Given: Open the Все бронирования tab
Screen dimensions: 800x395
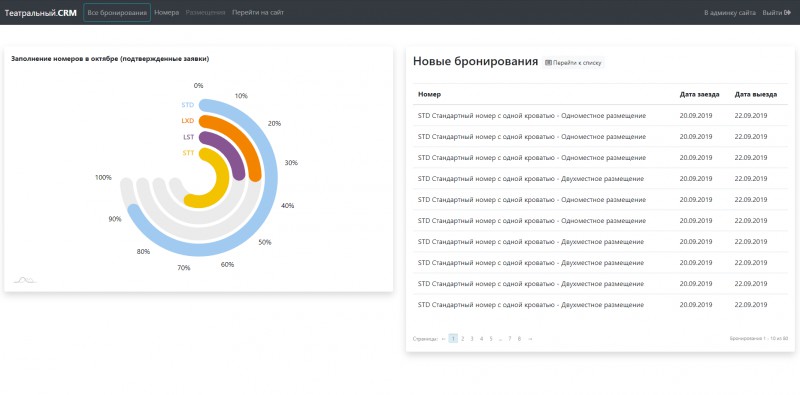Looking at the screenshot, I should click(x=117, y=12).
